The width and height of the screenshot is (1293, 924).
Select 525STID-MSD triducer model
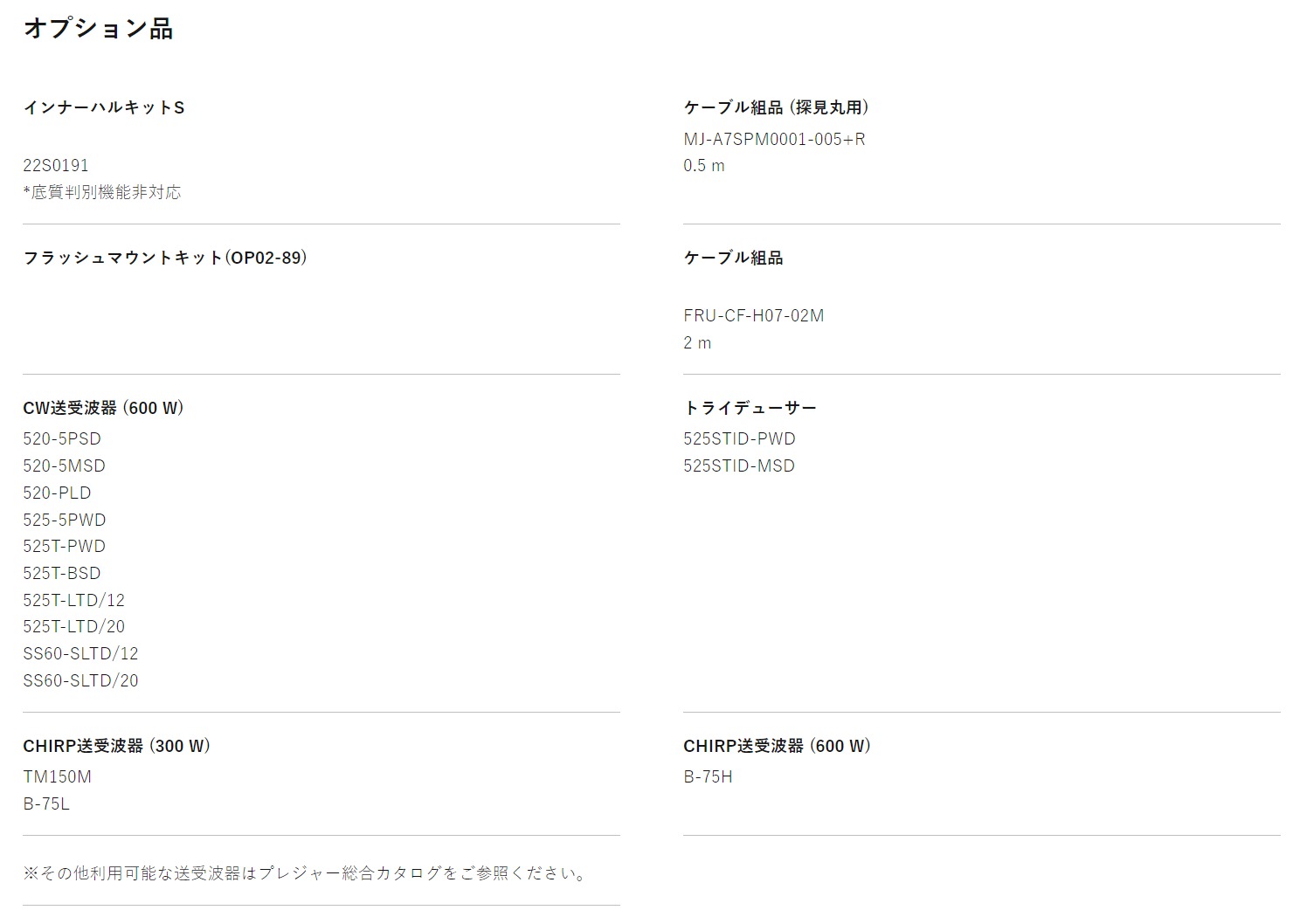739,465
